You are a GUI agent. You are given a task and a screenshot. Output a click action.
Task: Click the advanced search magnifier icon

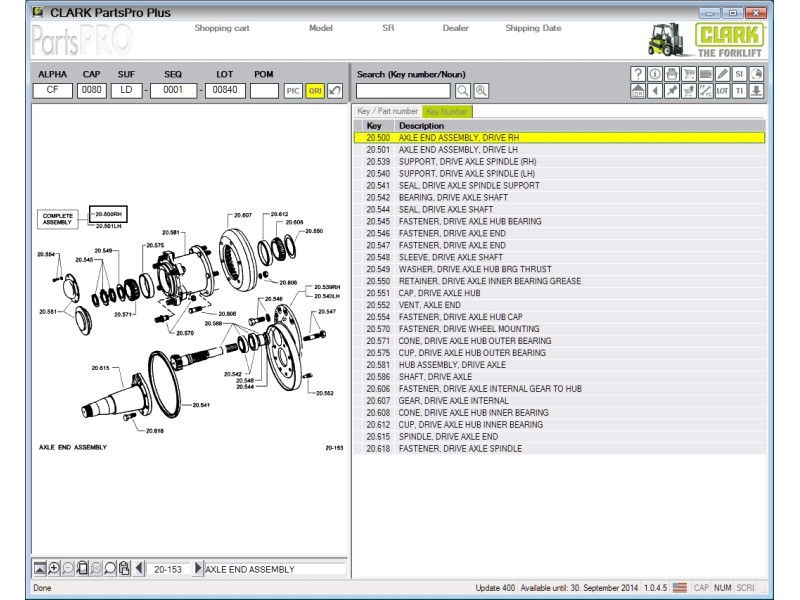coord(481,91)
